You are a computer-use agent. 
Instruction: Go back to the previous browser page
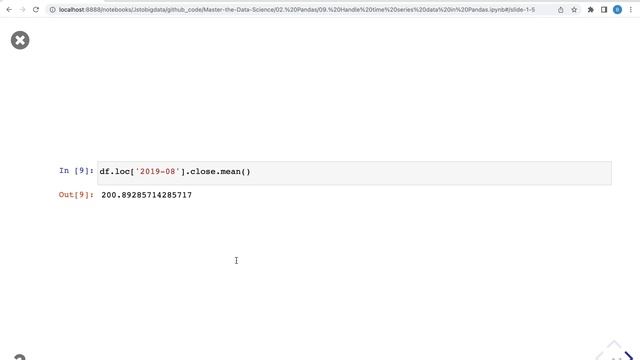coord(9,9)
